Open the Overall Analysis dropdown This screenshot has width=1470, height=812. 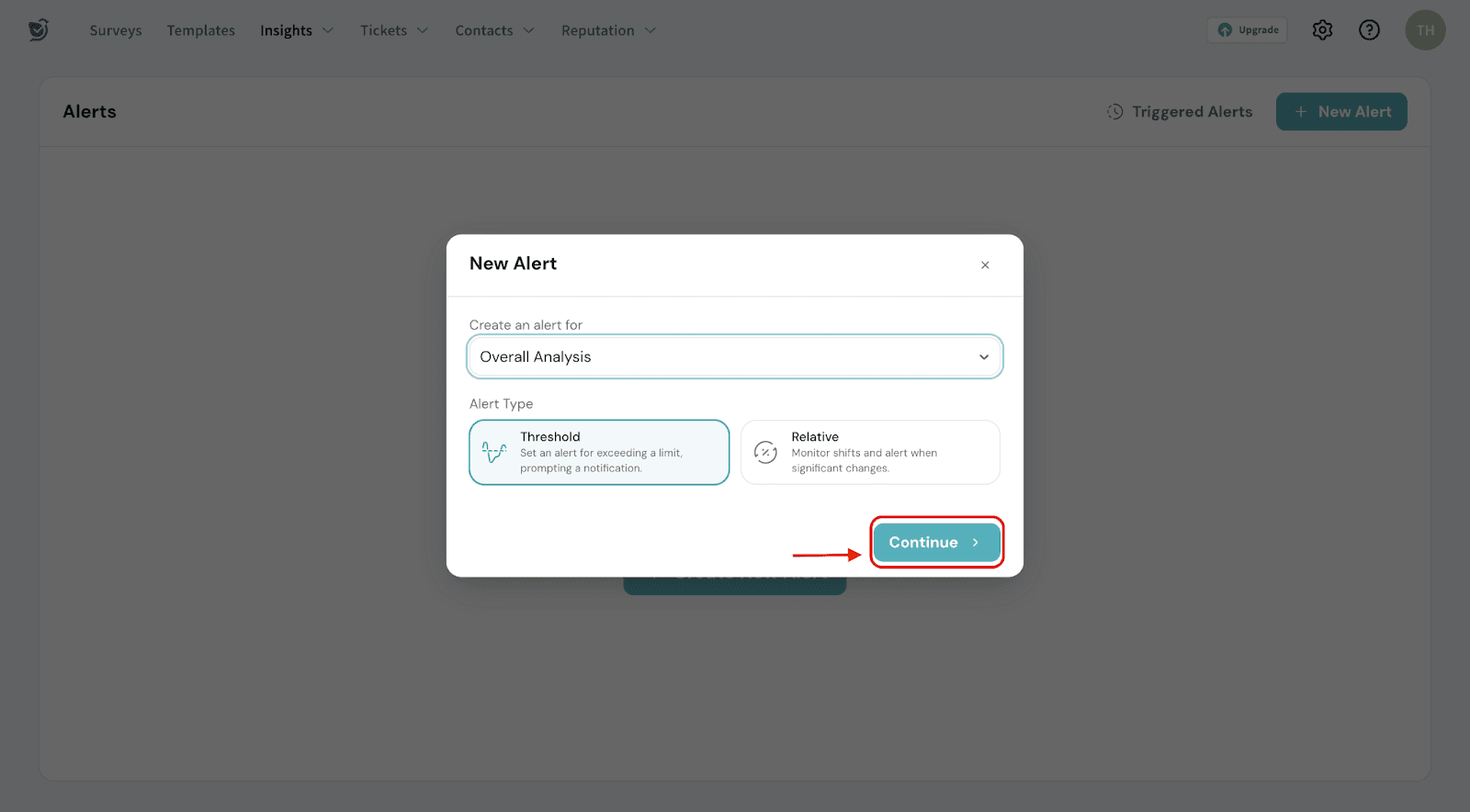pyautogui.click(x=734, y=356)
